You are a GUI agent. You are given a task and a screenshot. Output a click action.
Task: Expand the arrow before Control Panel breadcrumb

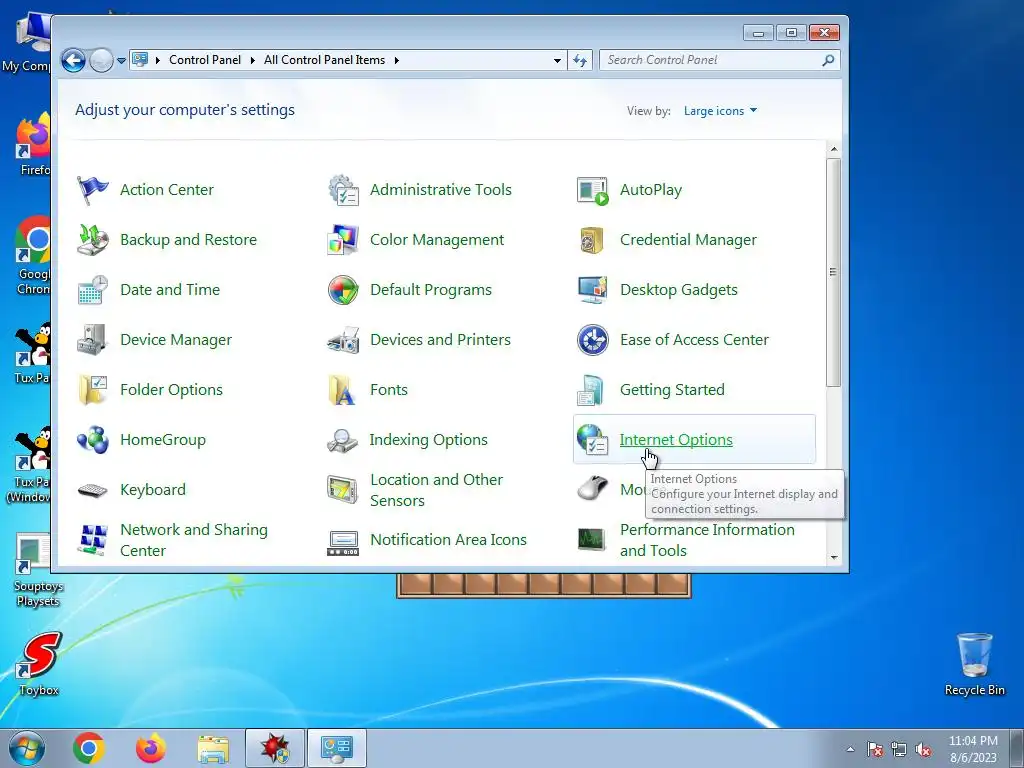pyautogui.click(x=157, y=60)
